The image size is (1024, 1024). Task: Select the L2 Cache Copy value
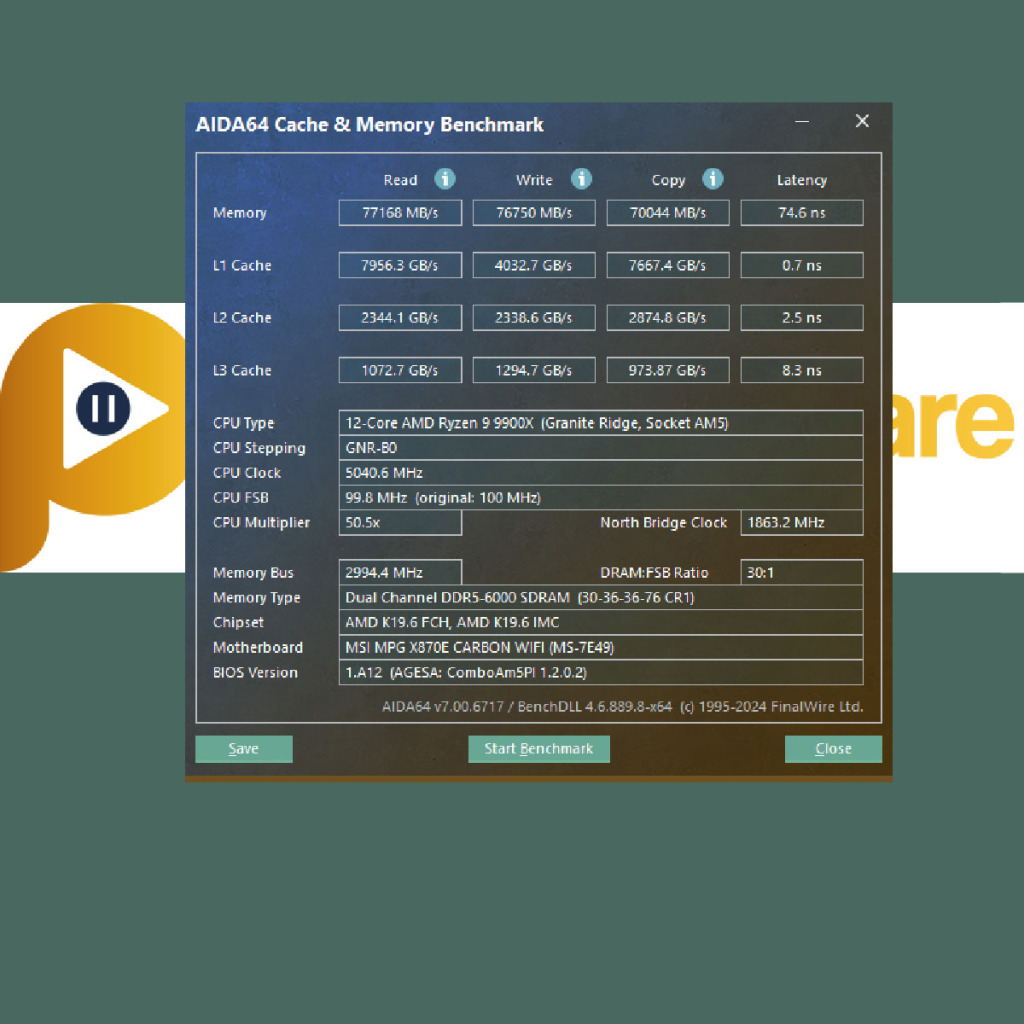668,318
